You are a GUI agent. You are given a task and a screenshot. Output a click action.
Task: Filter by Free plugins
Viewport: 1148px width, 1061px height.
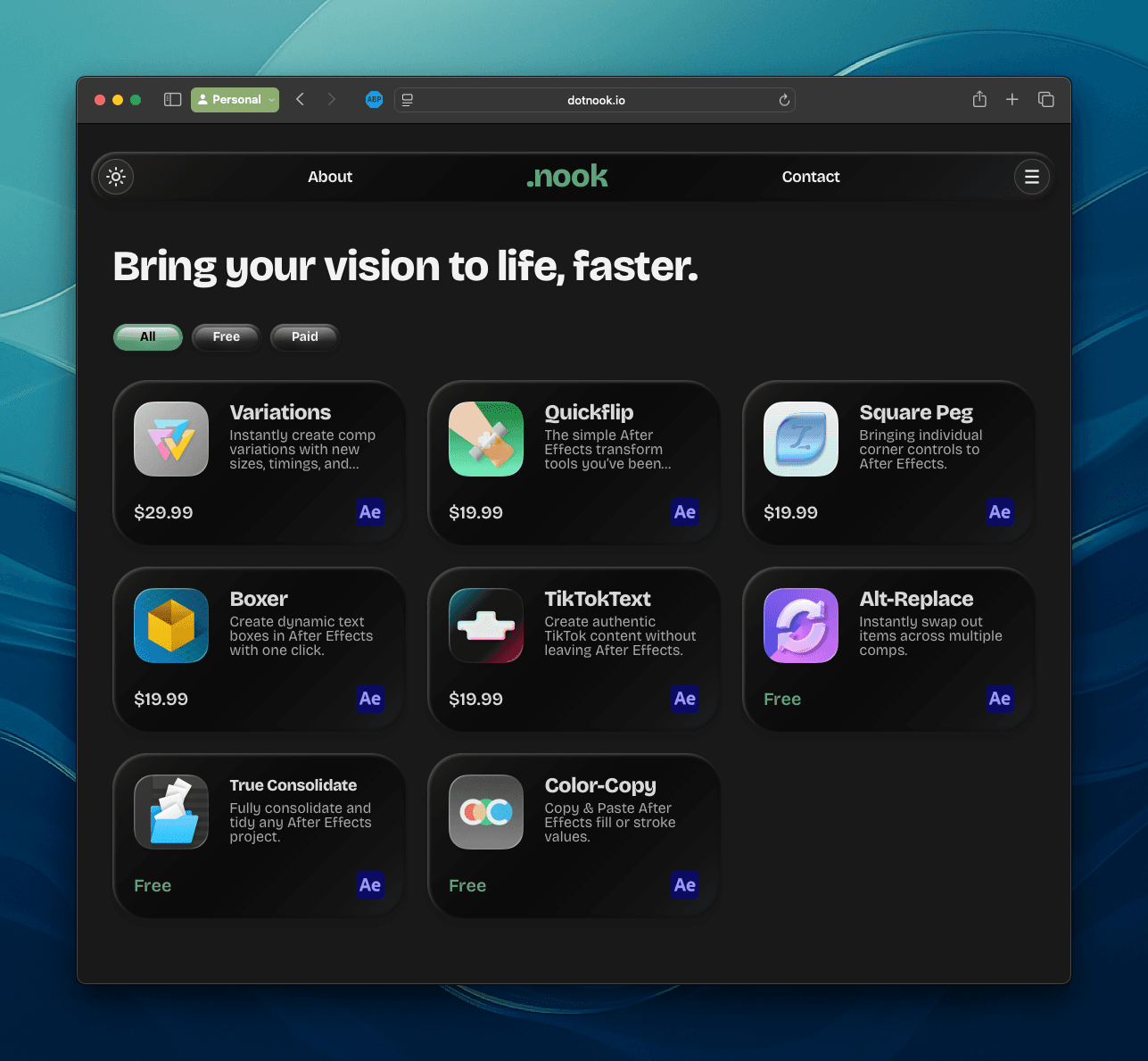click(x=227, y=336)
